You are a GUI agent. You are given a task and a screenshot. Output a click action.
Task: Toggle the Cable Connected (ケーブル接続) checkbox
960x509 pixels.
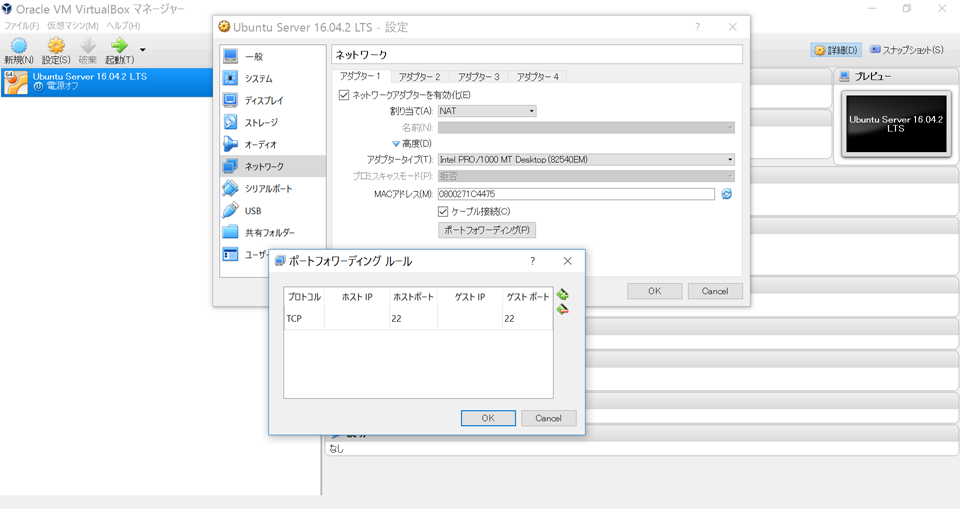pyautogui.click(x=443, y=211)
